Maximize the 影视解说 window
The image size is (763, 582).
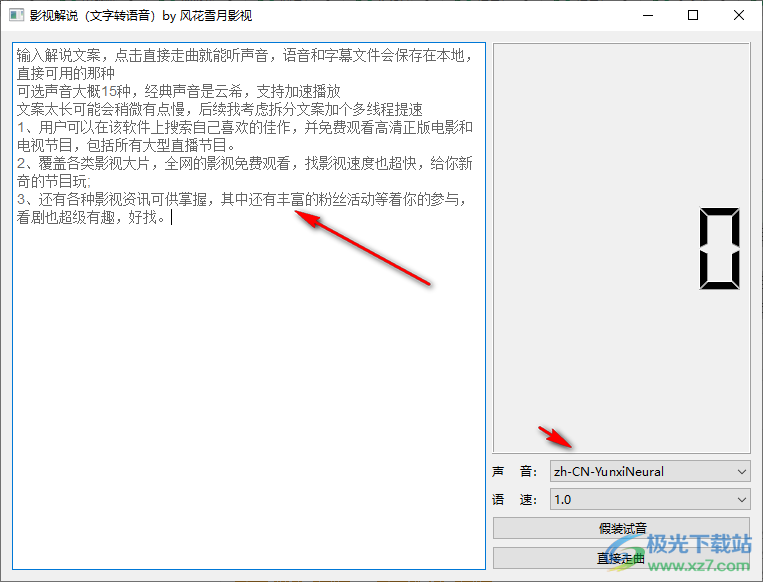click(693, 16)
